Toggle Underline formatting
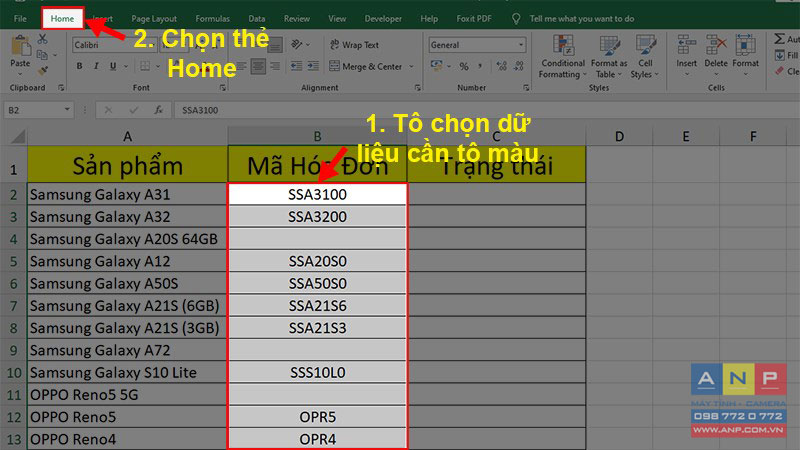Screen dimensions: 800x450 point(113,66)
